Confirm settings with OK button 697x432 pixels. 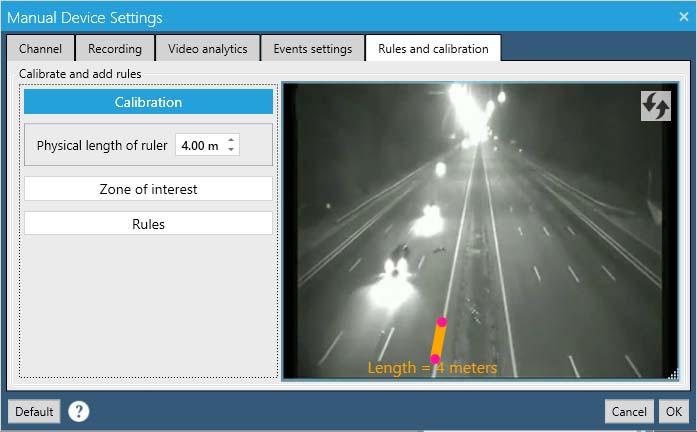[x=673, y=412]
